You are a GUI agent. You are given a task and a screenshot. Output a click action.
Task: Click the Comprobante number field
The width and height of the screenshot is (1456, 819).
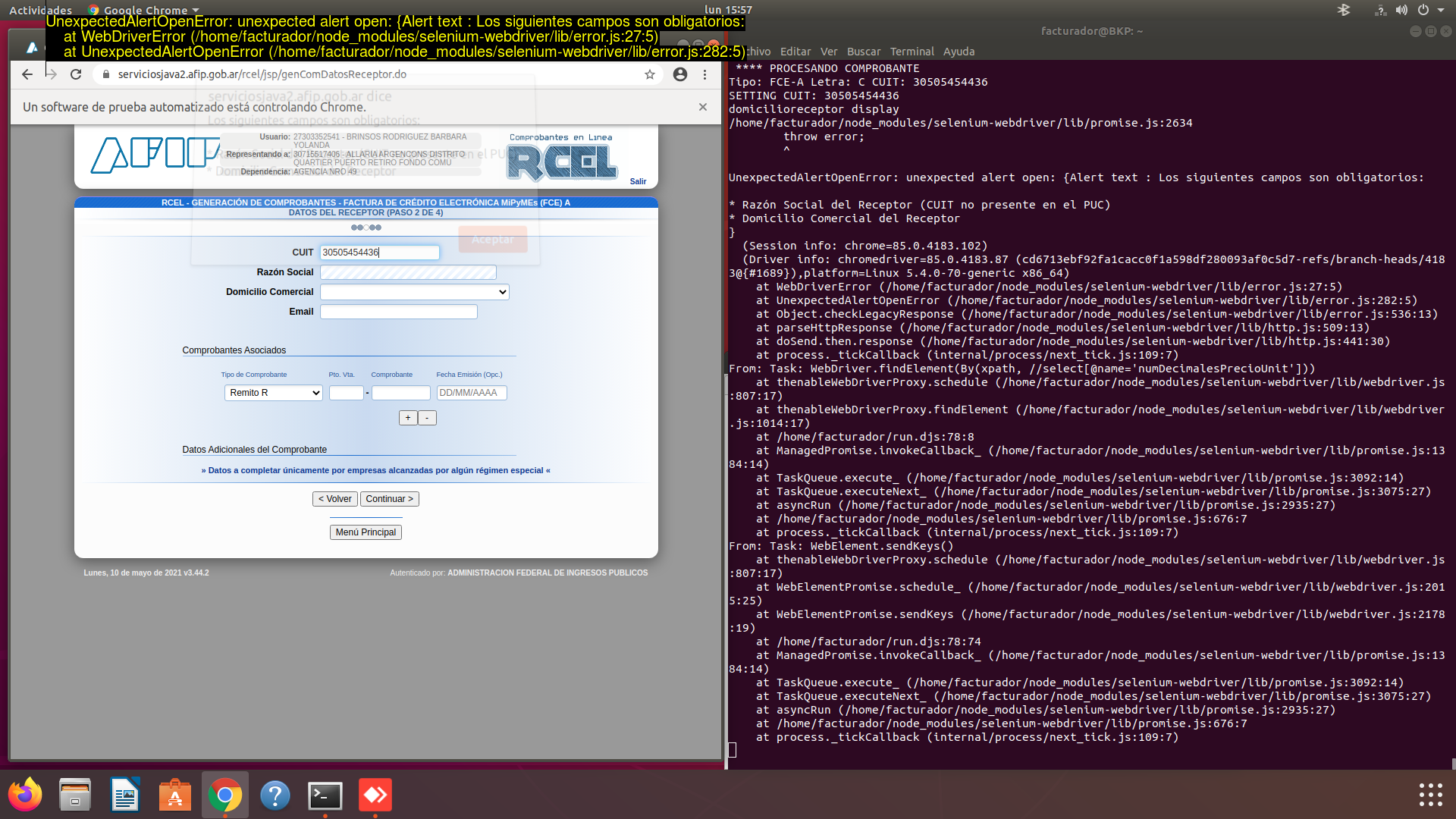point(401,393)
